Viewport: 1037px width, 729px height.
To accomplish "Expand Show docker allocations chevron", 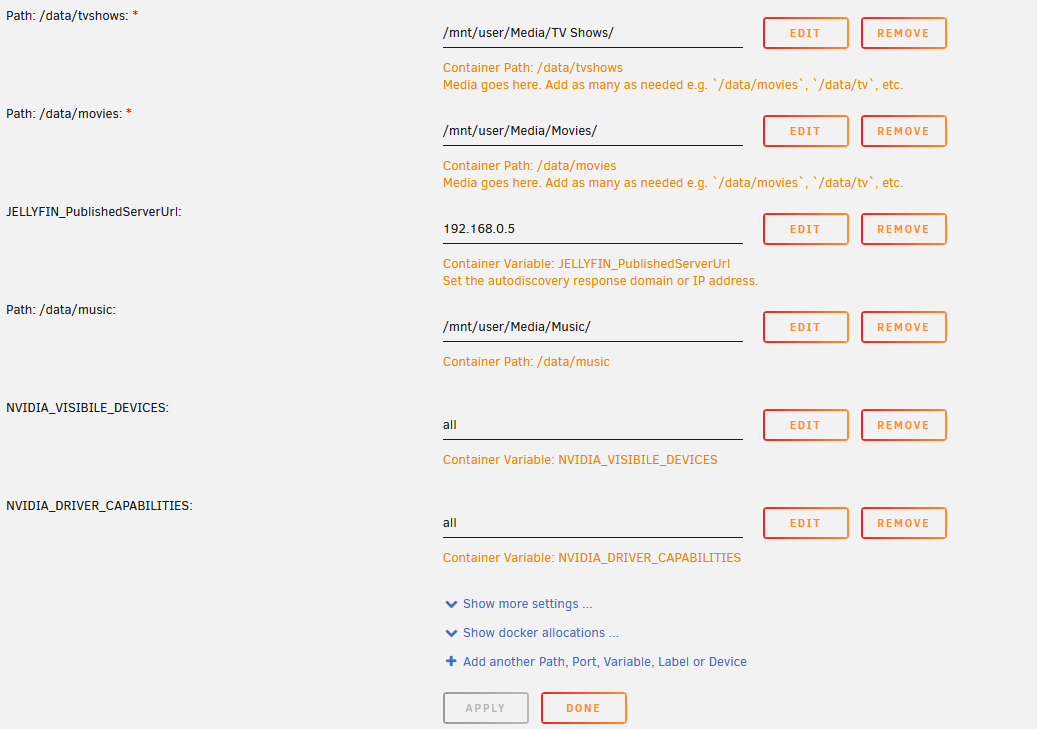I will click(451, 633).
